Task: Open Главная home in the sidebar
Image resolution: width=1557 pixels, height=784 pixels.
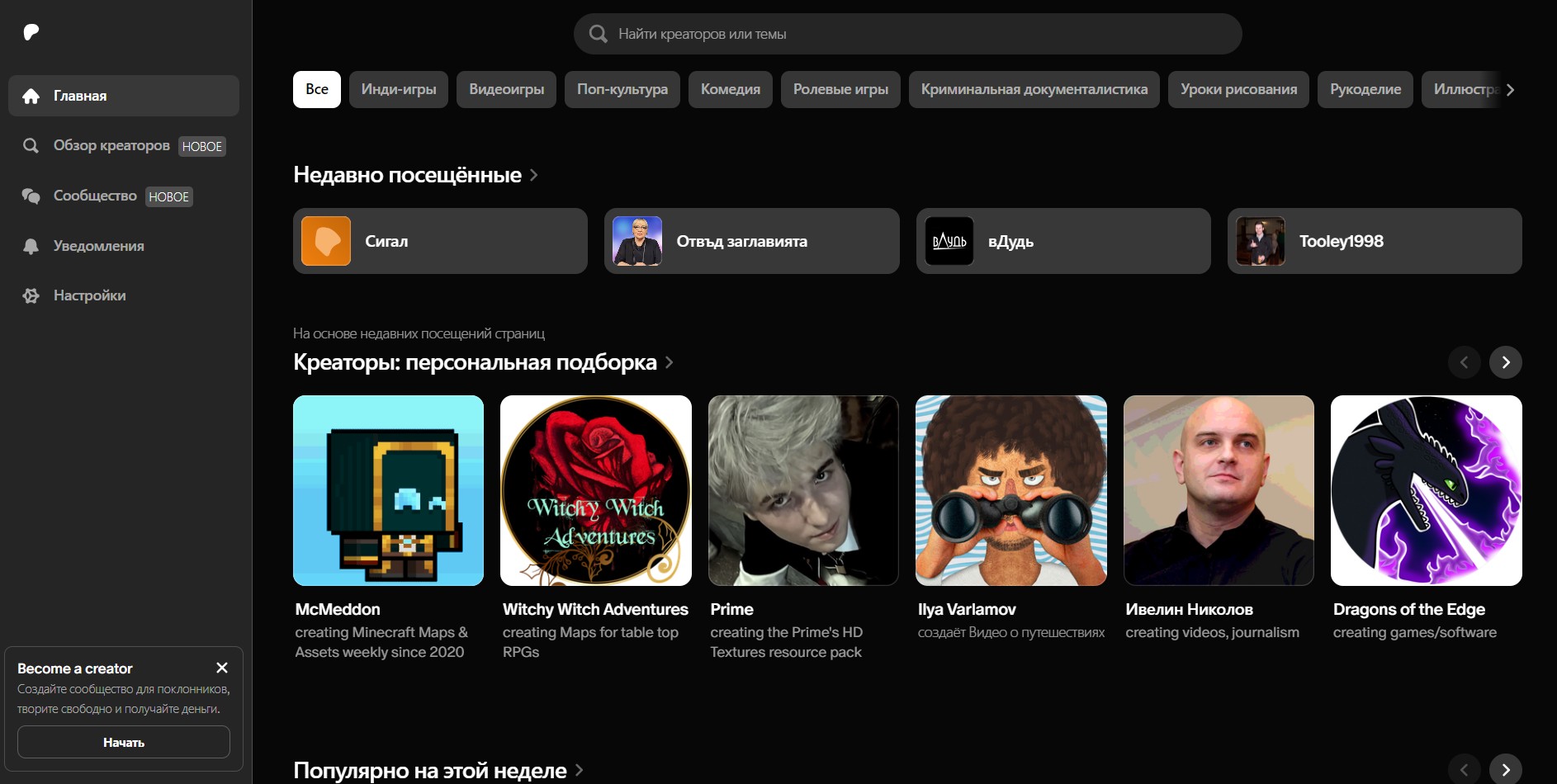Action: pos(124,96)
